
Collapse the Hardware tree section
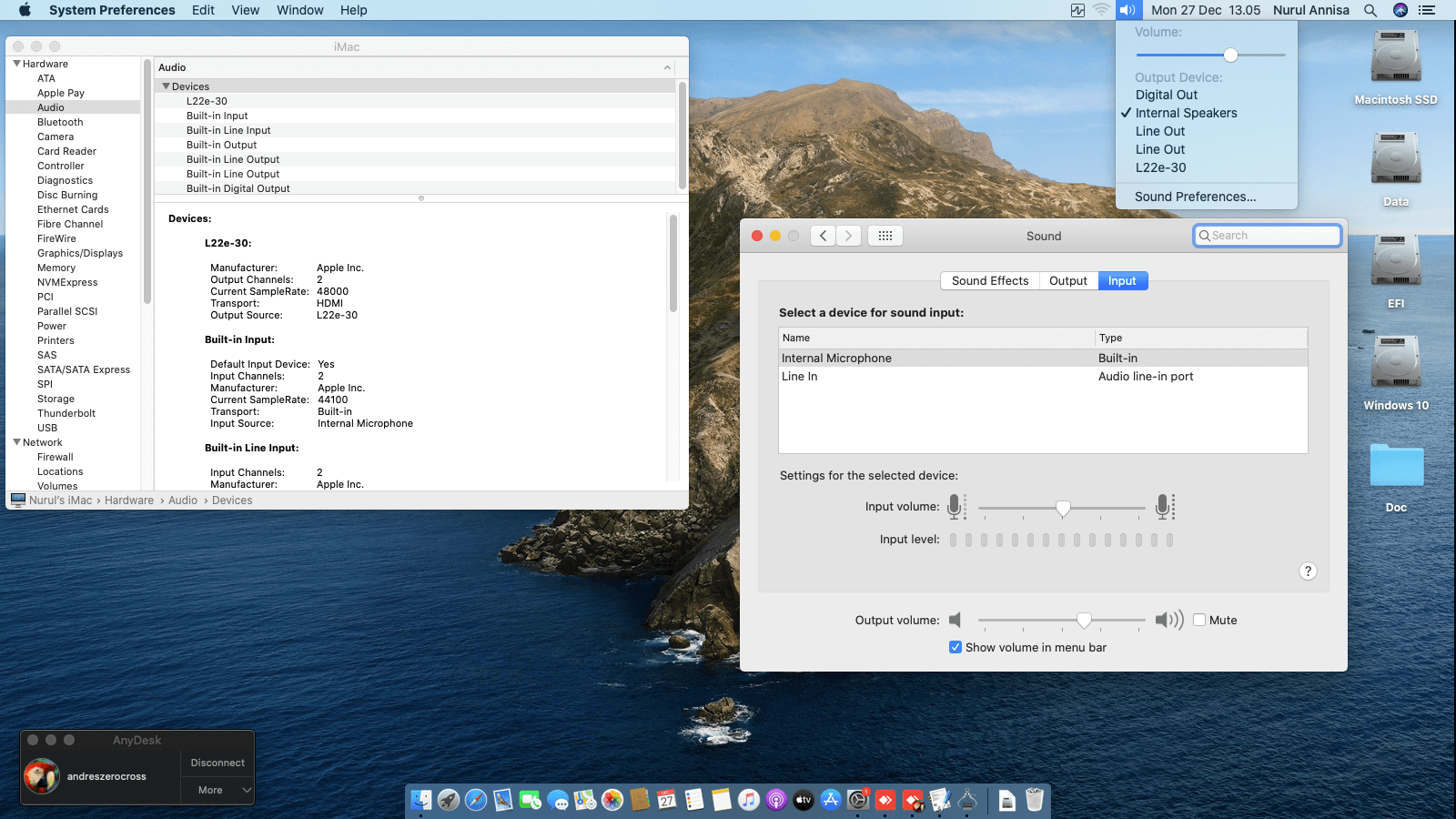[16, 64]
